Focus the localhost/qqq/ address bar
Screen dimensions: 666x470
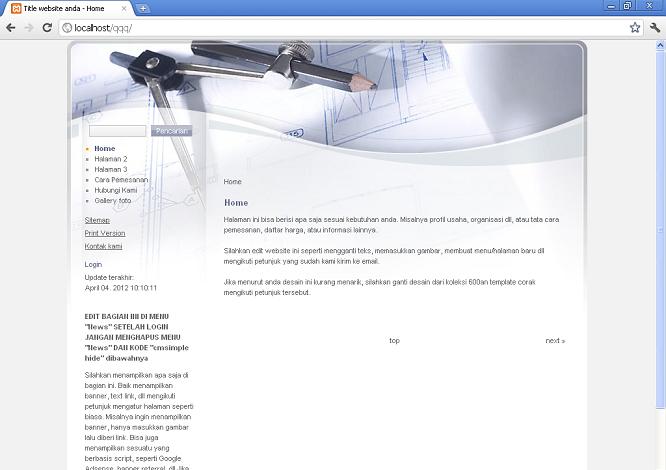pyautogui.click(x=344, y=28)
